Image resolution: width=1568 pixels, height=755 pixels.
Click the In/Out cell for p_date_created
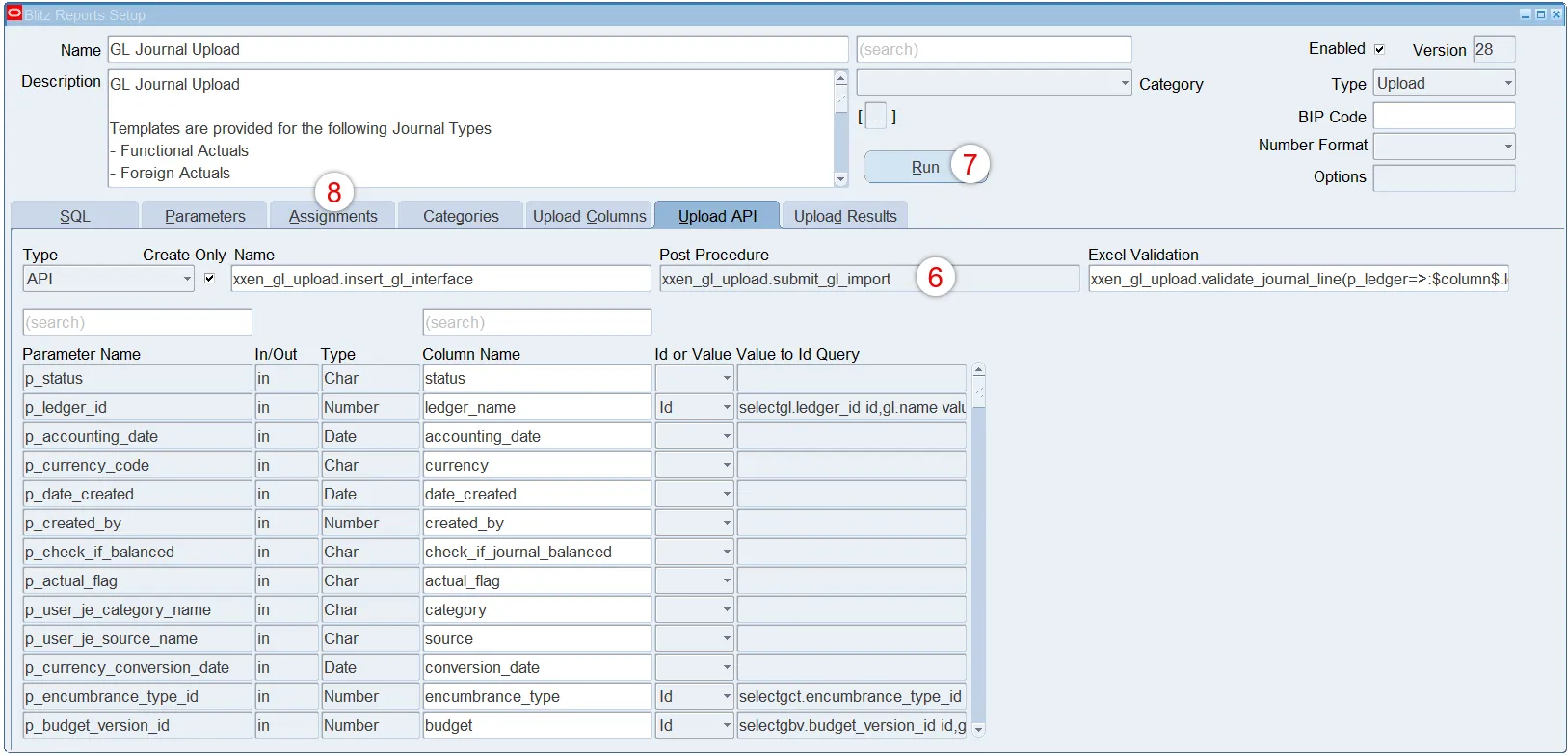(286, 495)
